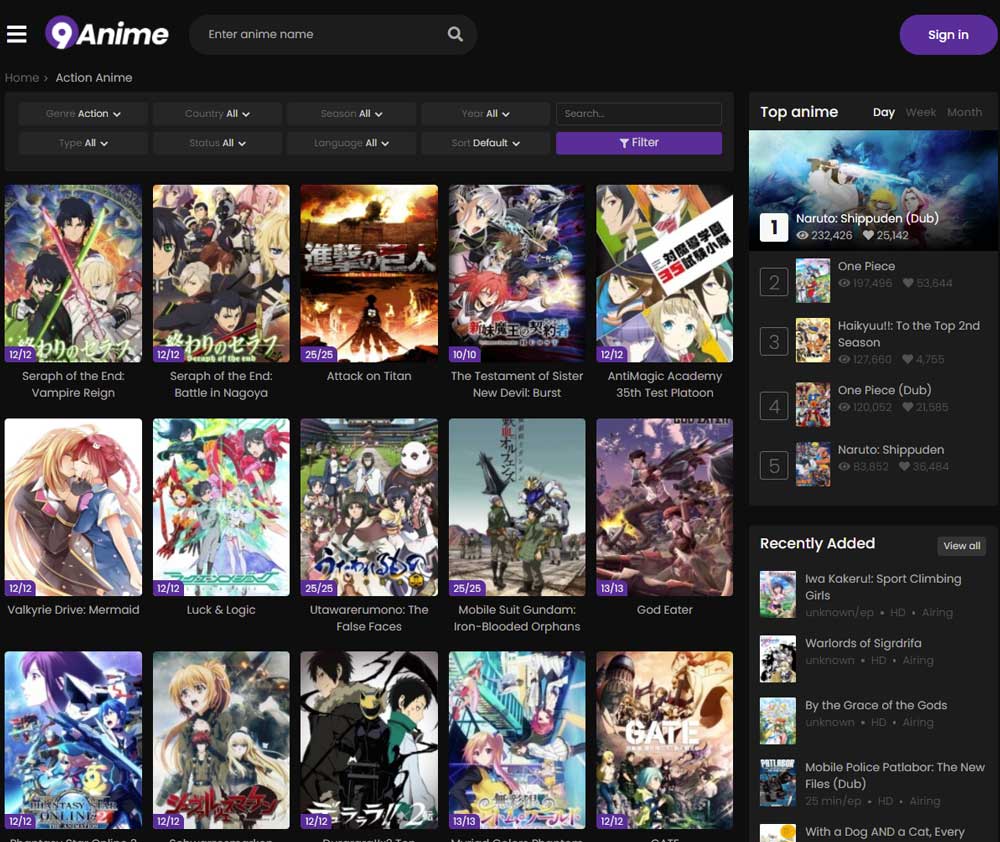
Task: Open the One Piece (Dub) title link
Action: [x=884, y=390]
